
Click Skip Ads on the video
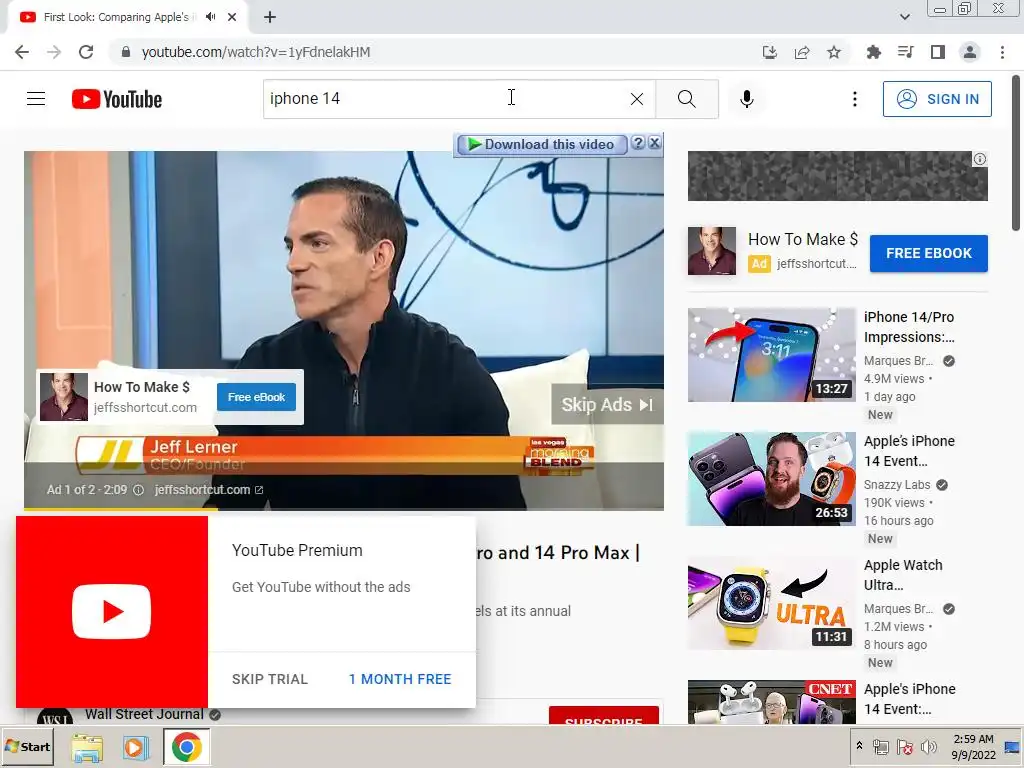pos(607,405)
